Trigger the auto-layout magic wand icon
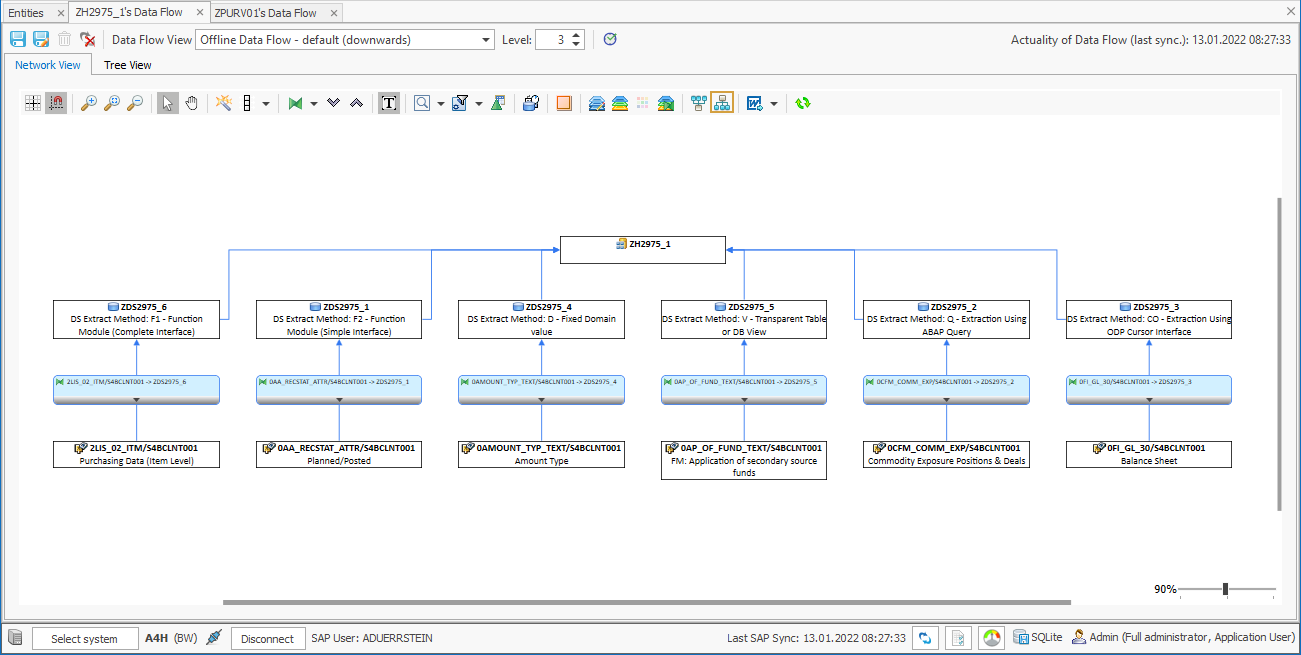 coord(223,102)
